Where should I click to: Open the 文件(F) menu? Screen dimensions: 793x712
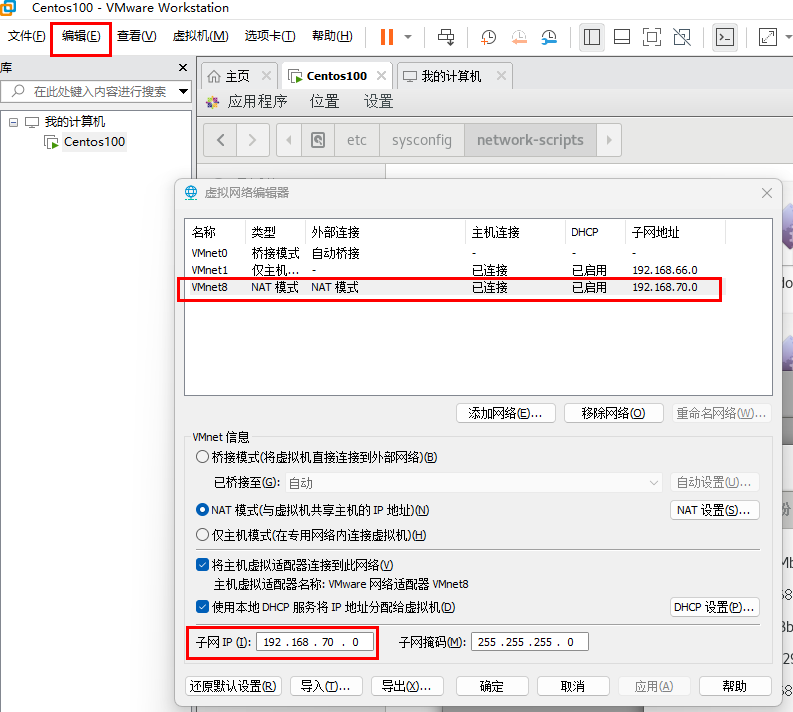27,36
